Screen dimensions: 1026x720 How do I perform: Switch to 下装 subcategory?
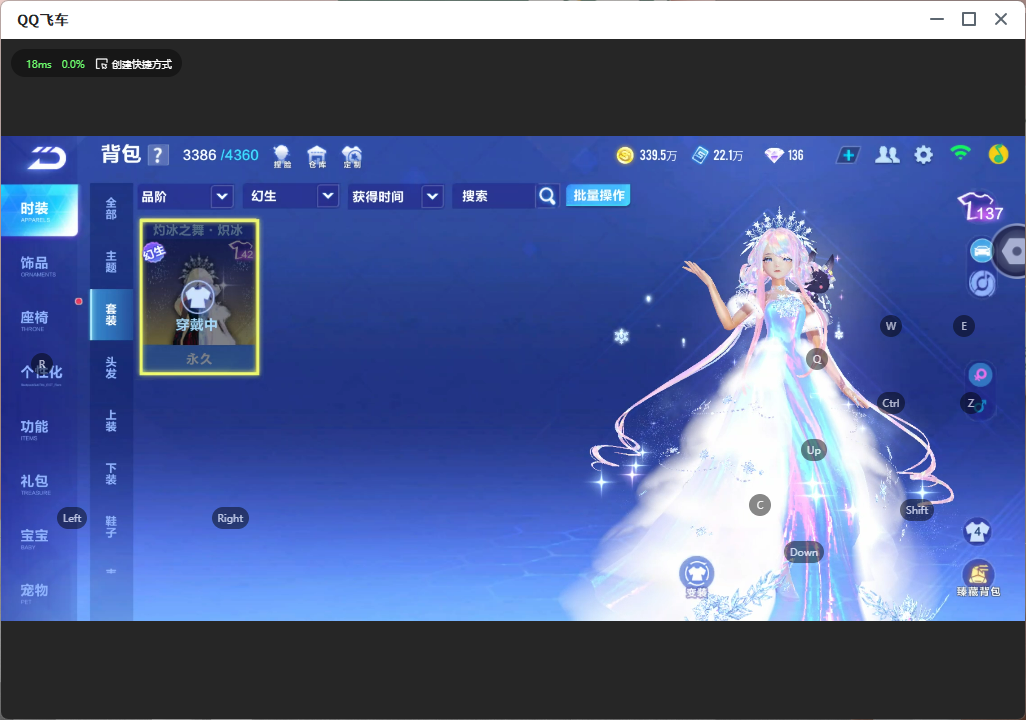tap(111, 474)
